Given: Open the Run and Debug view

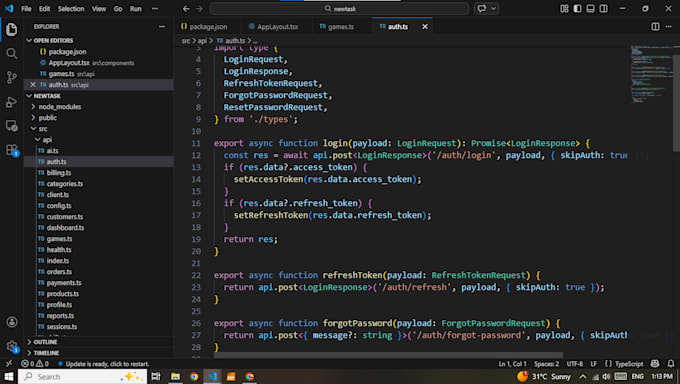Looking at the screenshot, I should pyautogui.click(x=12, y=102).
